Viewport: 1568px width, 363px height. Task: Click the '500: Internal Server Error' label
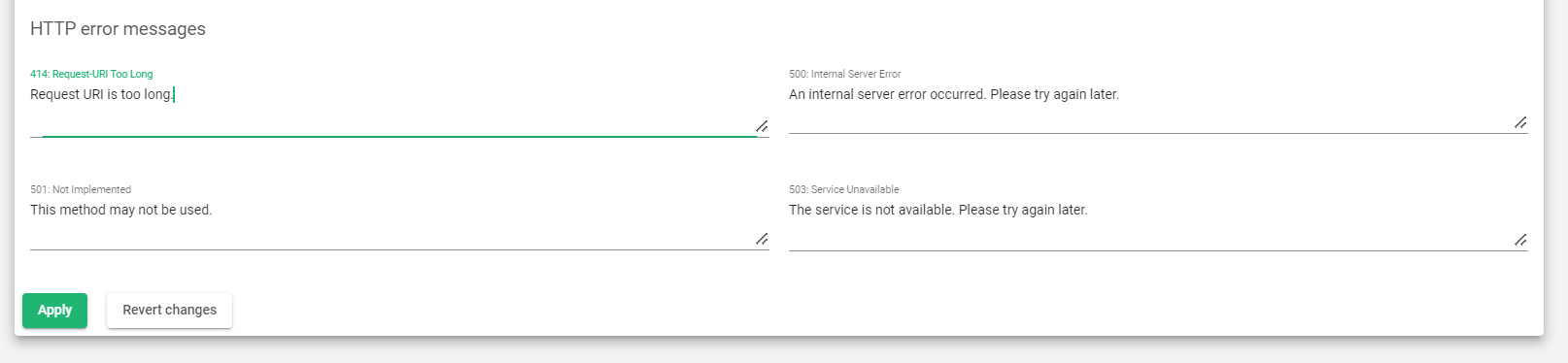(845, 74)
